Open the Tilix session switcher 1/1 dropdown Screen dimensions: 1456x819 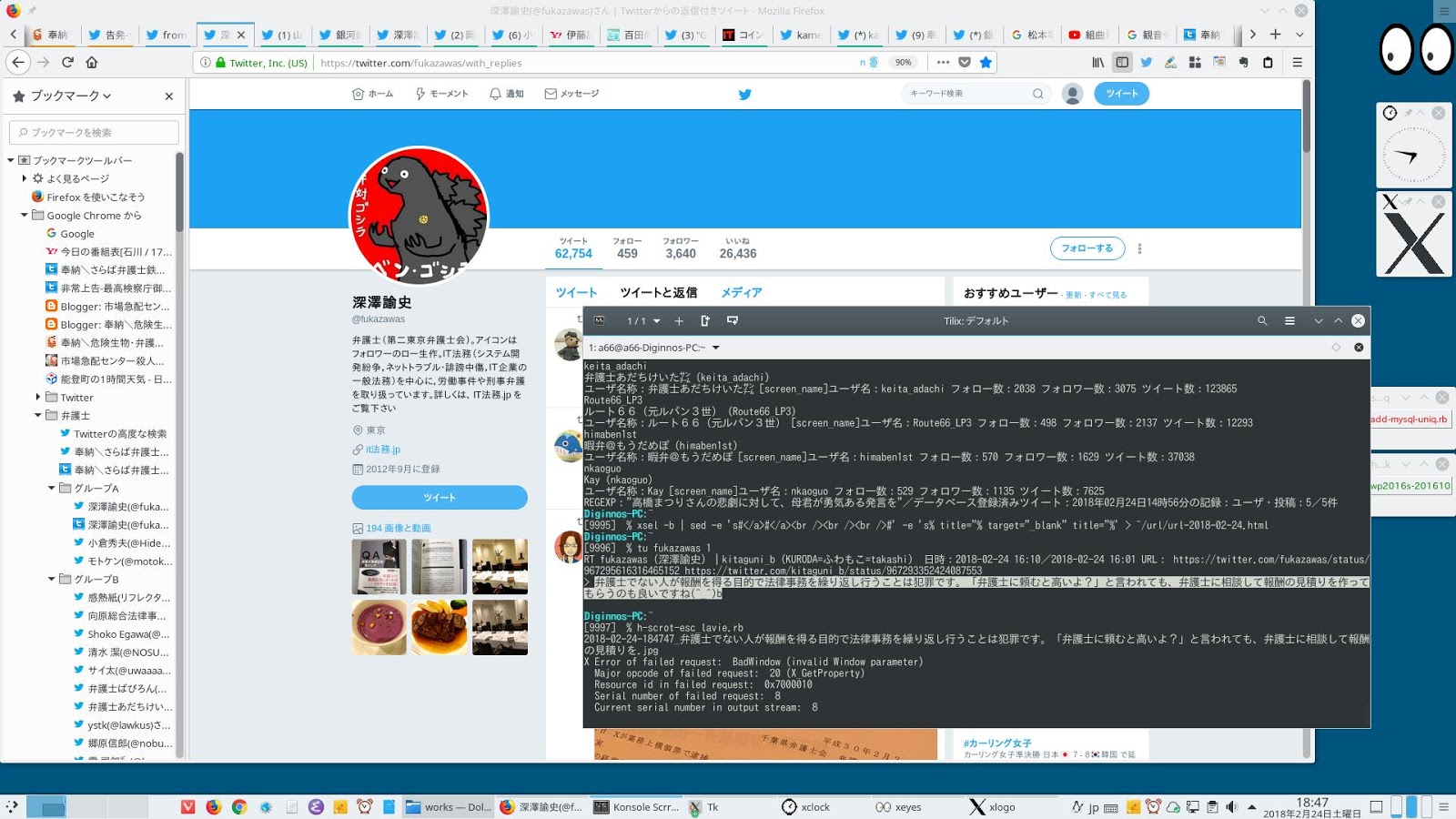coord(642,320)
